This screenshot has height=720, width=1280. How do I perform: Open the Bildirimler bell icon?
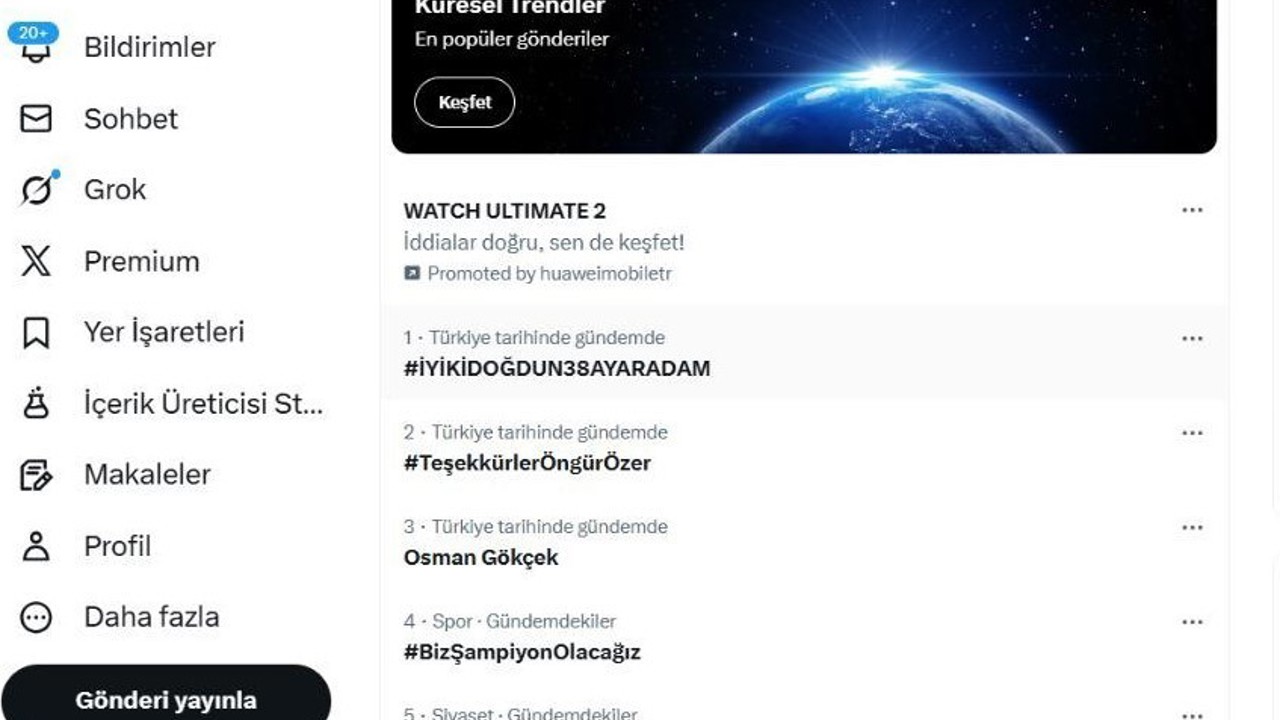[x=38, y=47]
